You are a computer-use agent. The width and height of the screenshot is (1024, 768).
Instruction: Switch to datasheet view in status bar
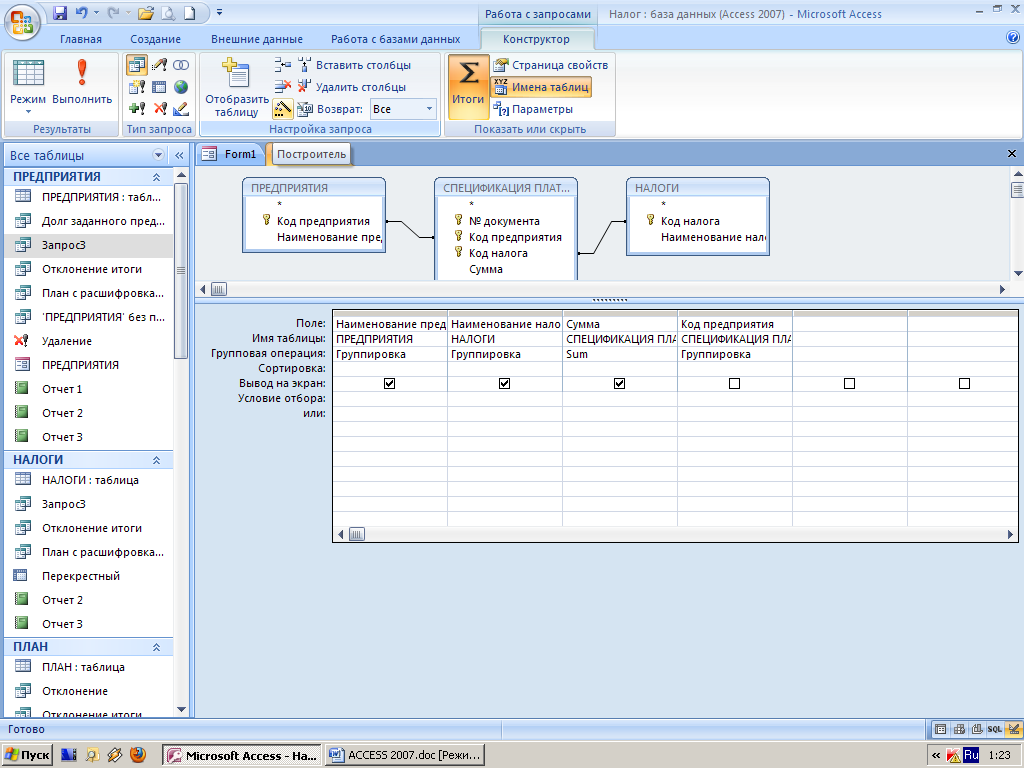tap(940, 729)
